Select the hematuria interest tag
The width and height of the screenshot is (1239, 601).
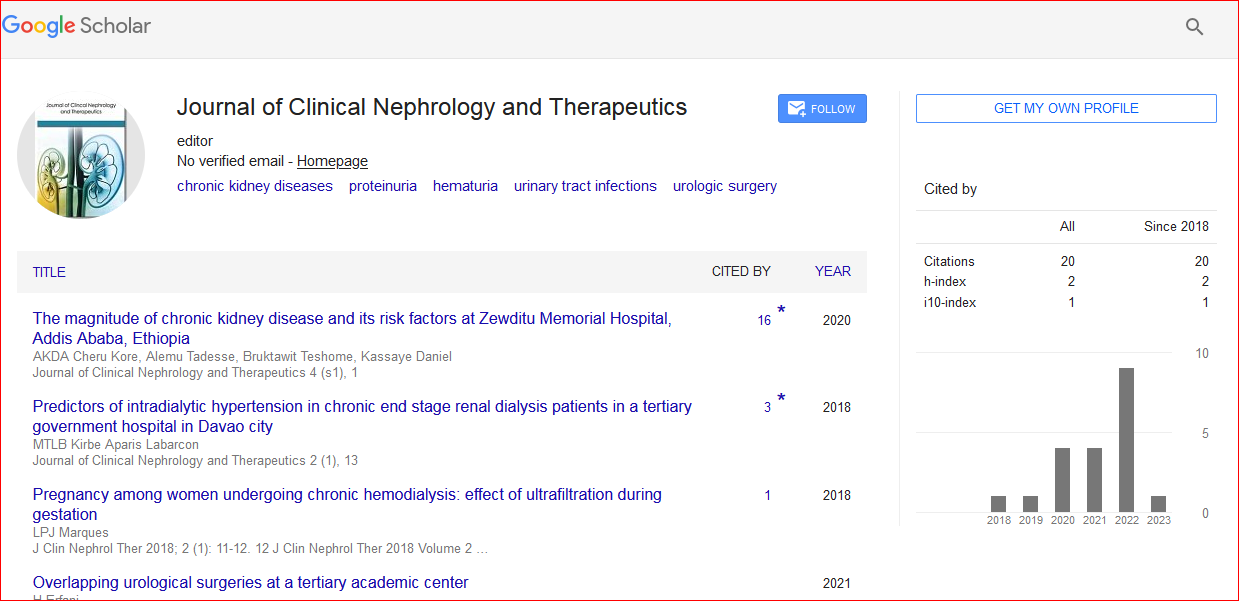pos(465,186)
